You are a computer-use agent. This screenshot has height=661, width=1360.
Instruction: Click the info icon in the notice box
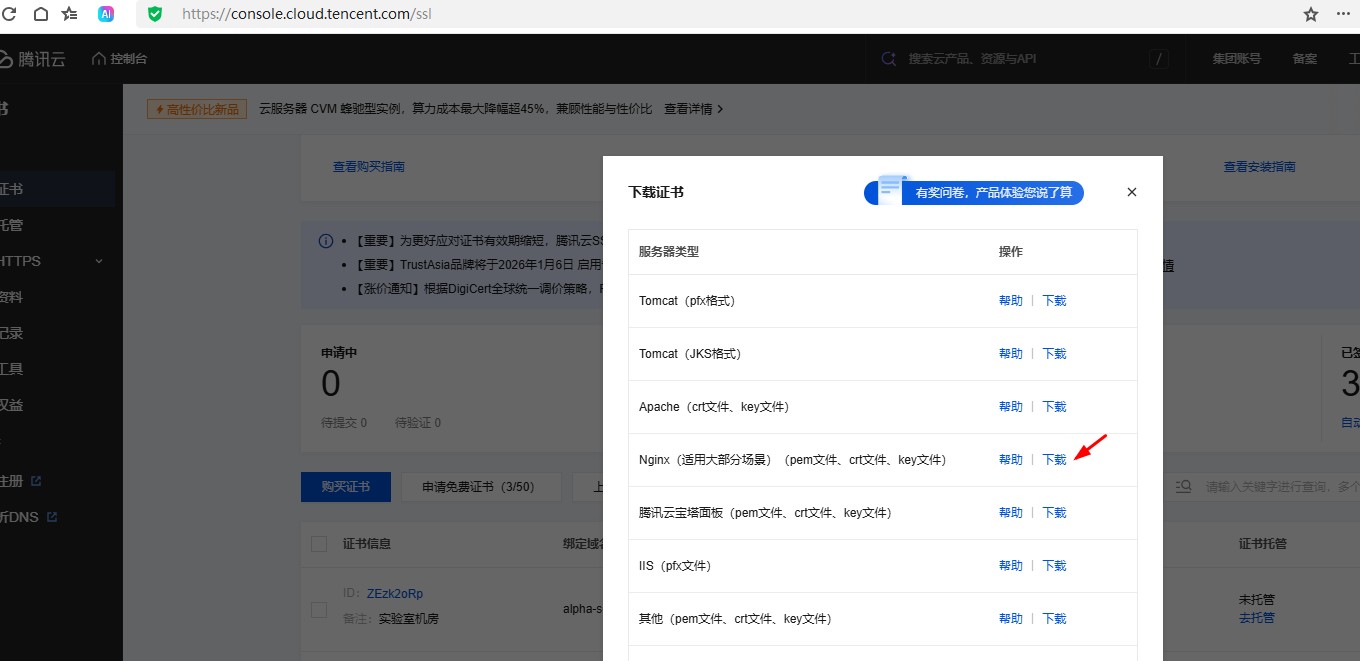tap(326, 241)
